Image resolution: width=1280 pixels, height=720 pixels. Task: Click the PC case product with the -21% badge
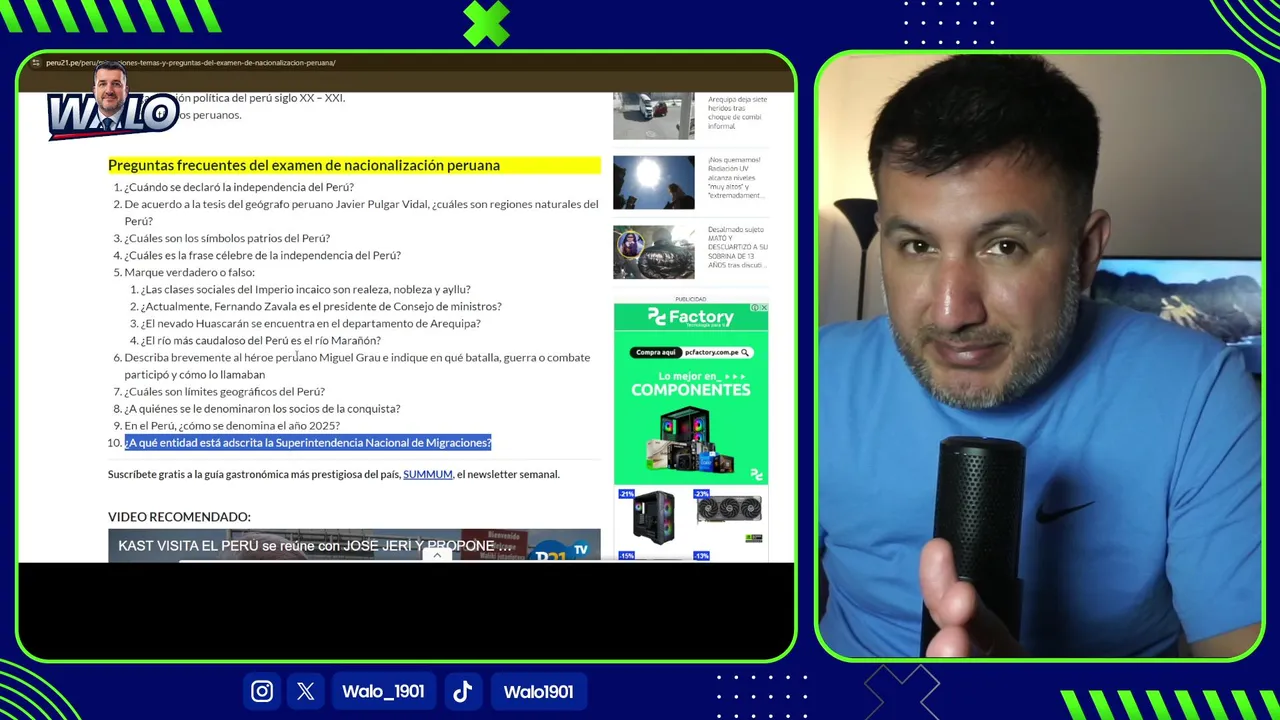(x=652, y=518)
